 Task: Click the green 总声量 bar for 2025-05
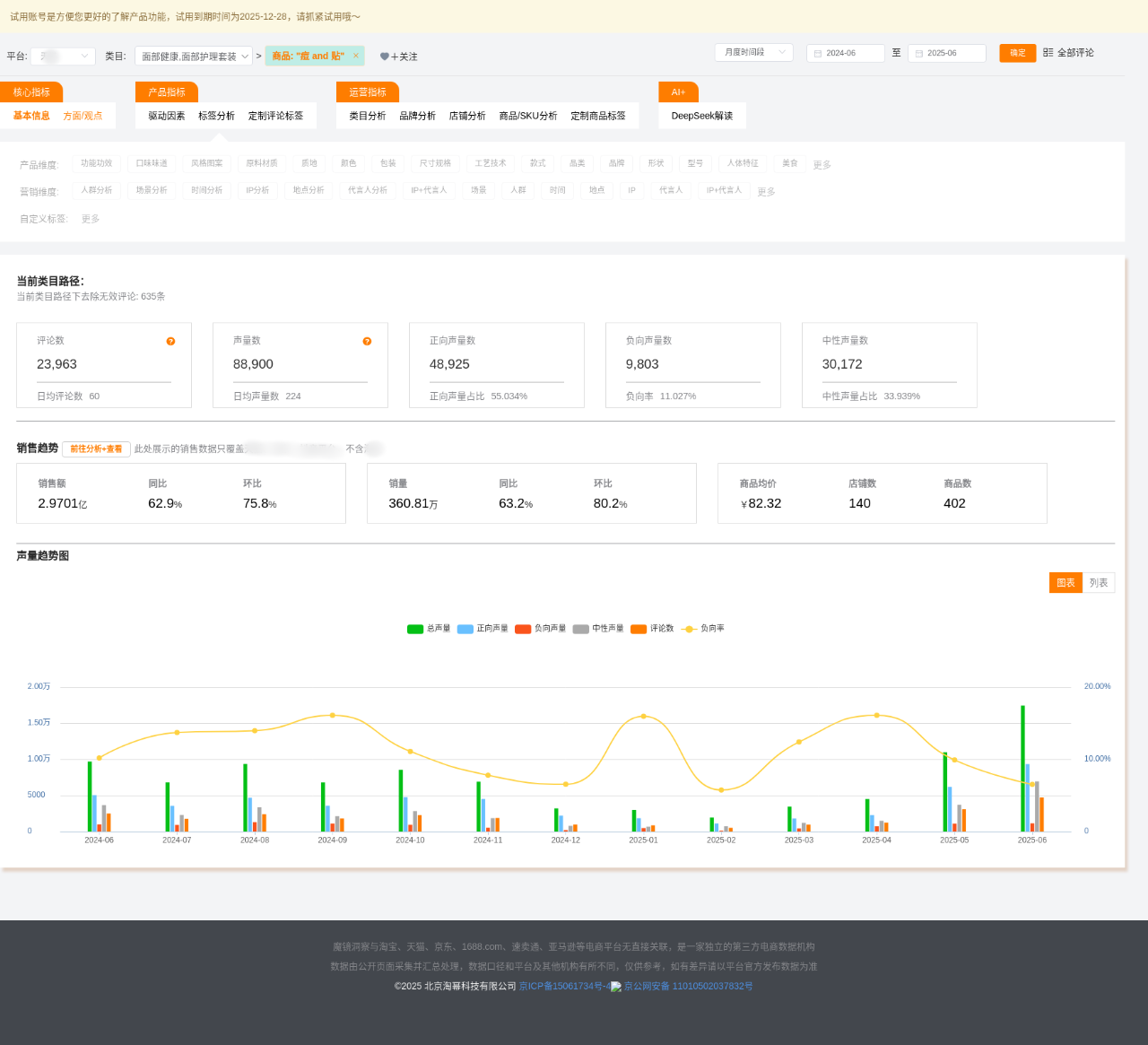coord(945,792)
